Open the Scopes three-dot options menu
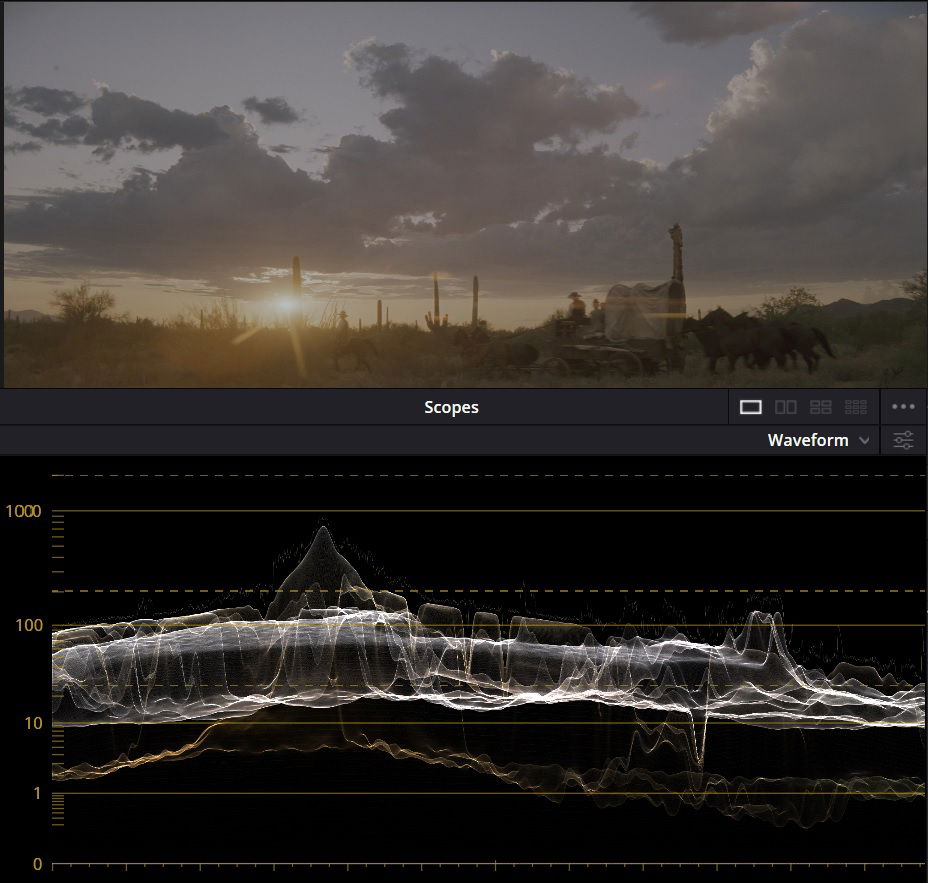The image size is (928, 883). point(903,407)
